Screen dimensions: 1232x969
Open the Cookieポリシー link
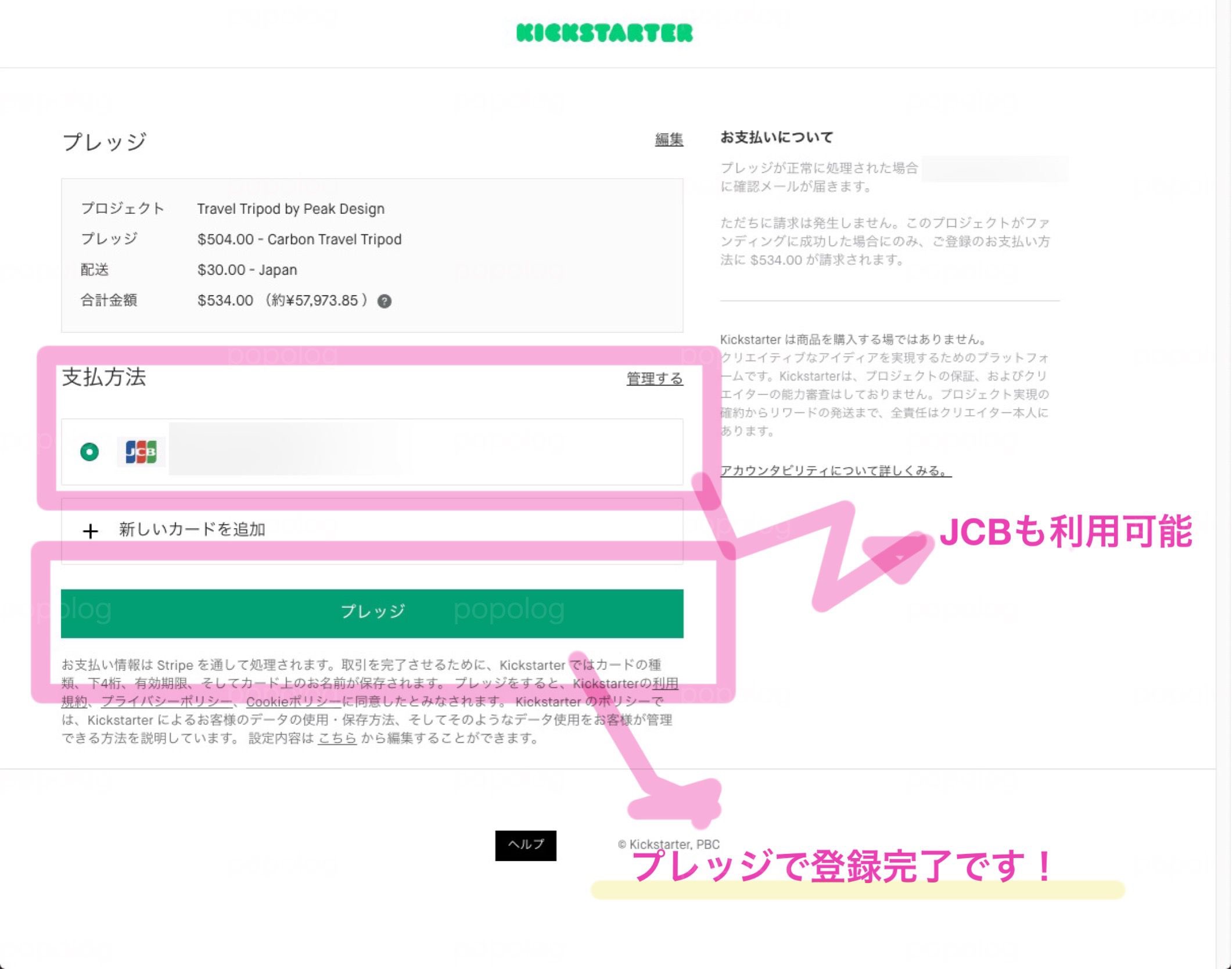coord(293,702)
